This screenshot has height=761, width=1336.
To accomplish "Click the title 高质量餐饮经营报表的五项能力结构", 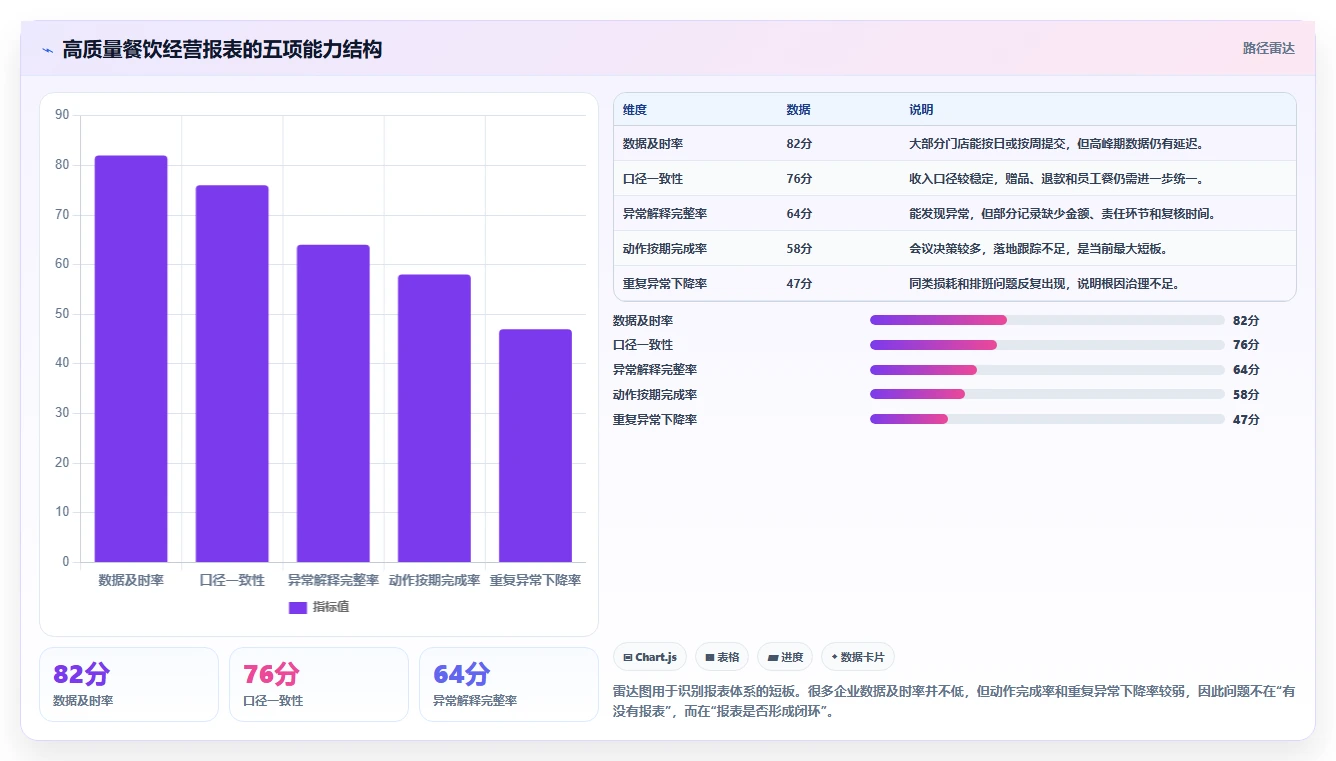I will pos(222,49).
